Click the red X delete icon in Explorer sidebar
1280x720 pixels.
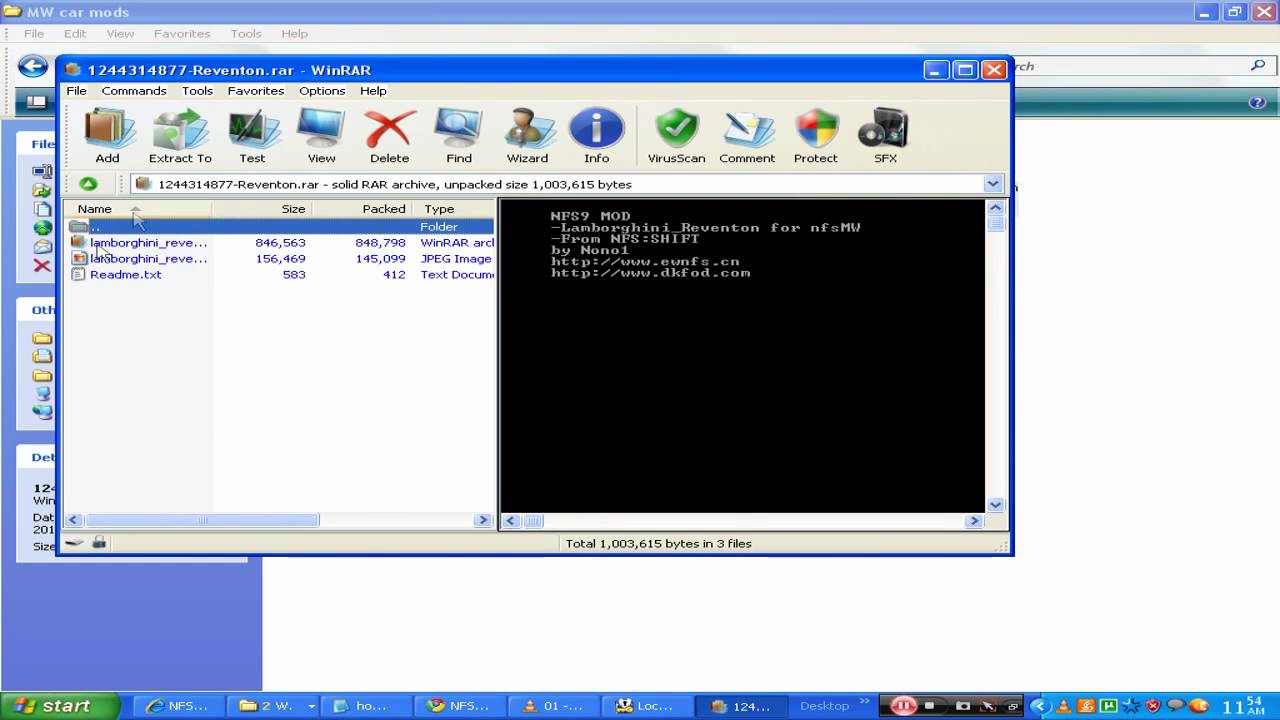click(x=42, y=265)
